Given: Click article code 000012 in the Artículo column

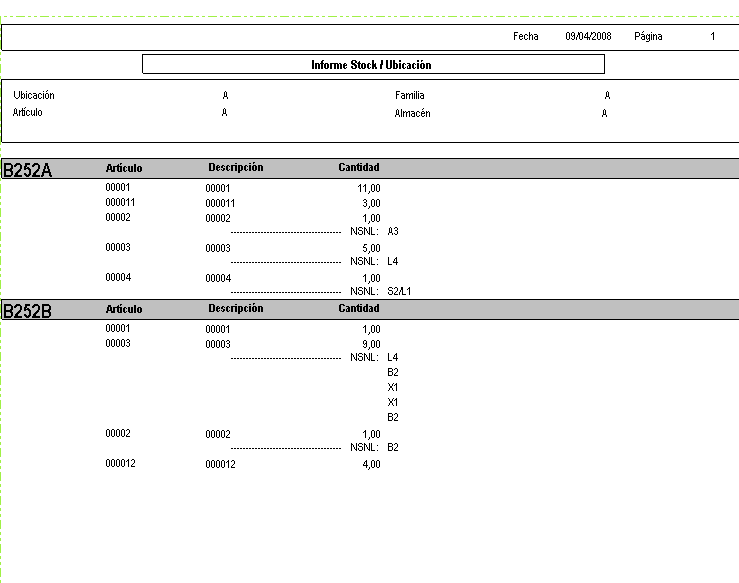Looking at the screenshot, I should (120, 463).
